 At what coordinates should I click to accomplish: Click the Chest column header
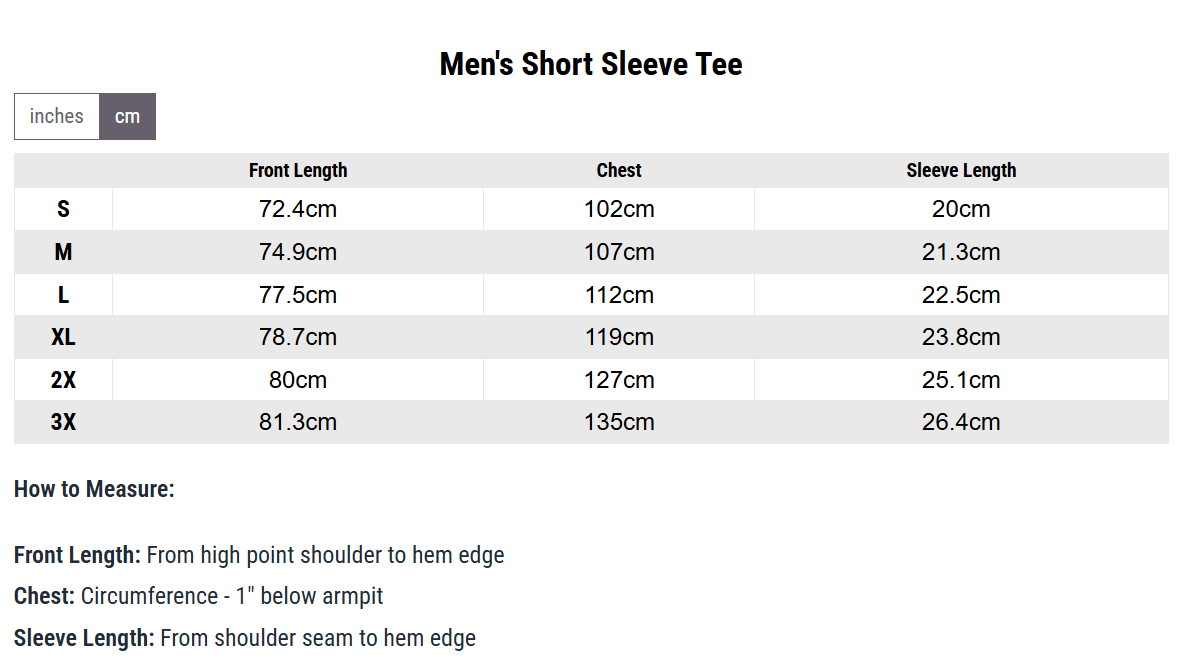coord(619,171)
